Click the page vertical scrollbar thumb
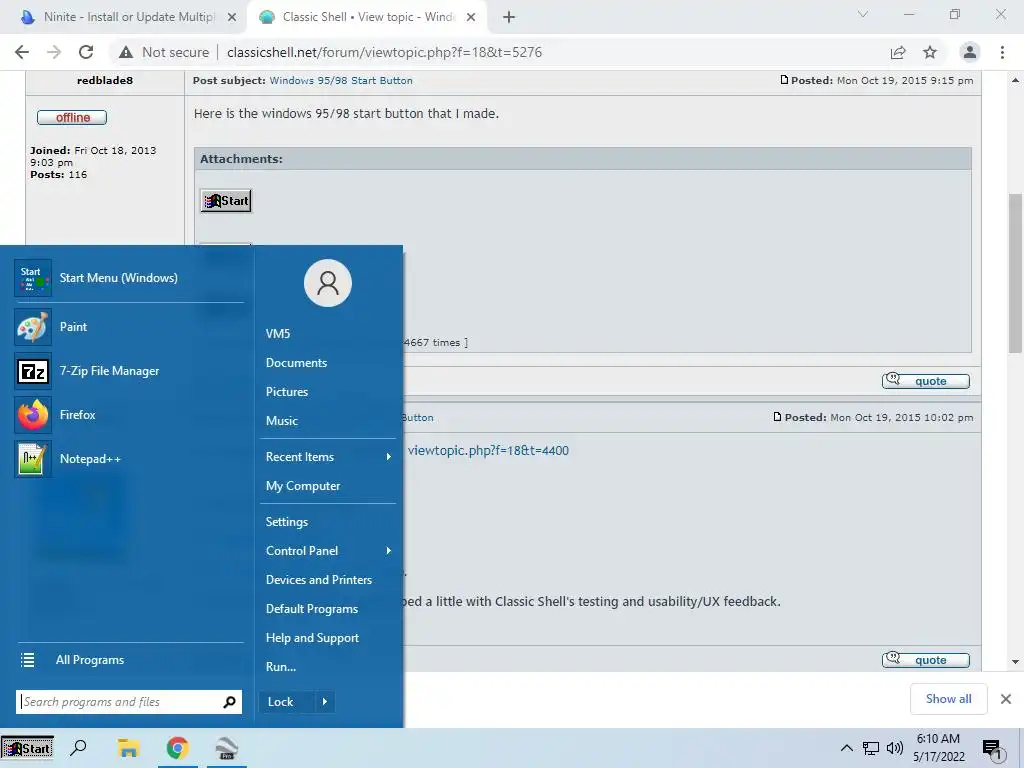 click(1015, 273)
